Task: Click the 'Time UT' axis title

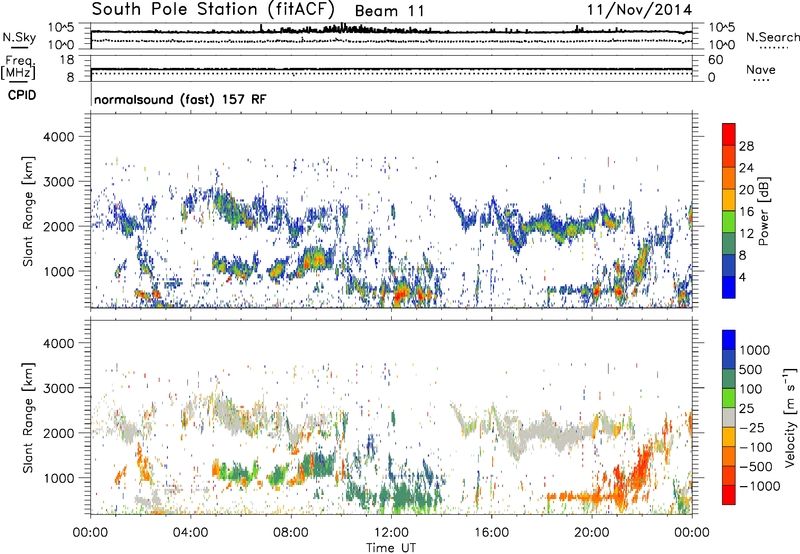Action: (x=391, y=548)
